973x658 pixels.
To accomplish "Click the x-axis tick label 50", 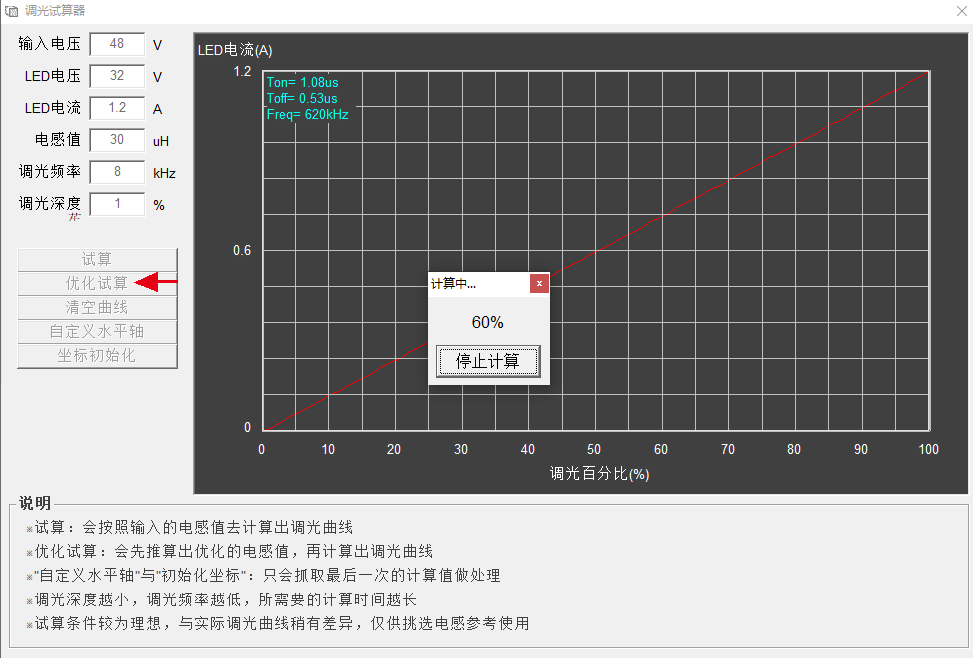I will (594, 449).
